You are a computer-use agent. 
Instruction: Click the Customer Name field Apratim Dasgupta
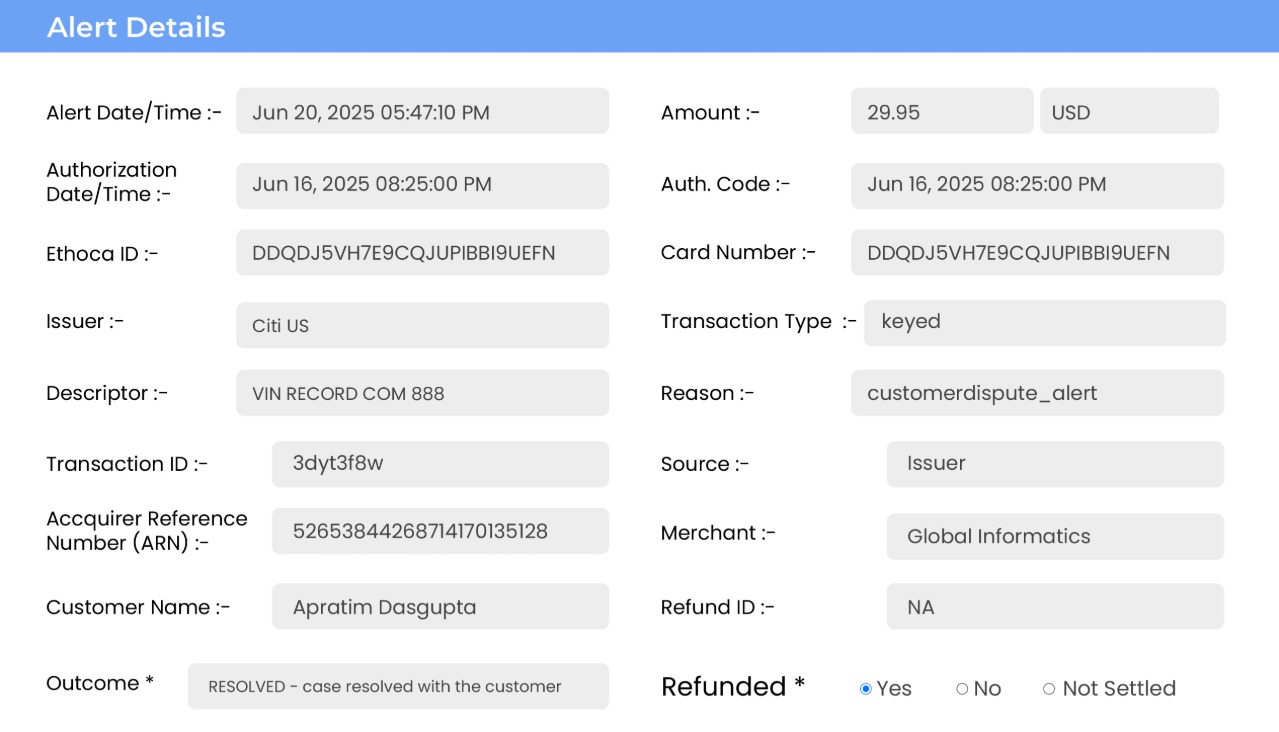tap(440, 607)
